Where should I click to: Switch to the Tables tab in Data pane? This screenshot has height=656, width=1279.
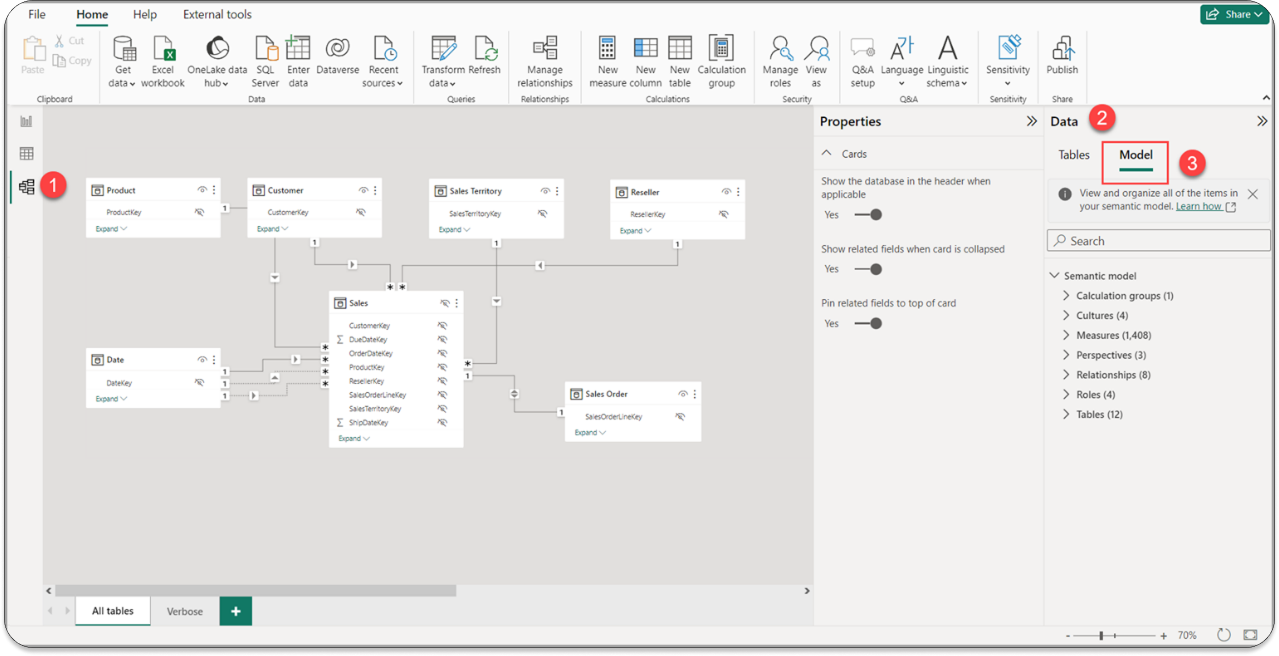click(x=1073, y=155)
